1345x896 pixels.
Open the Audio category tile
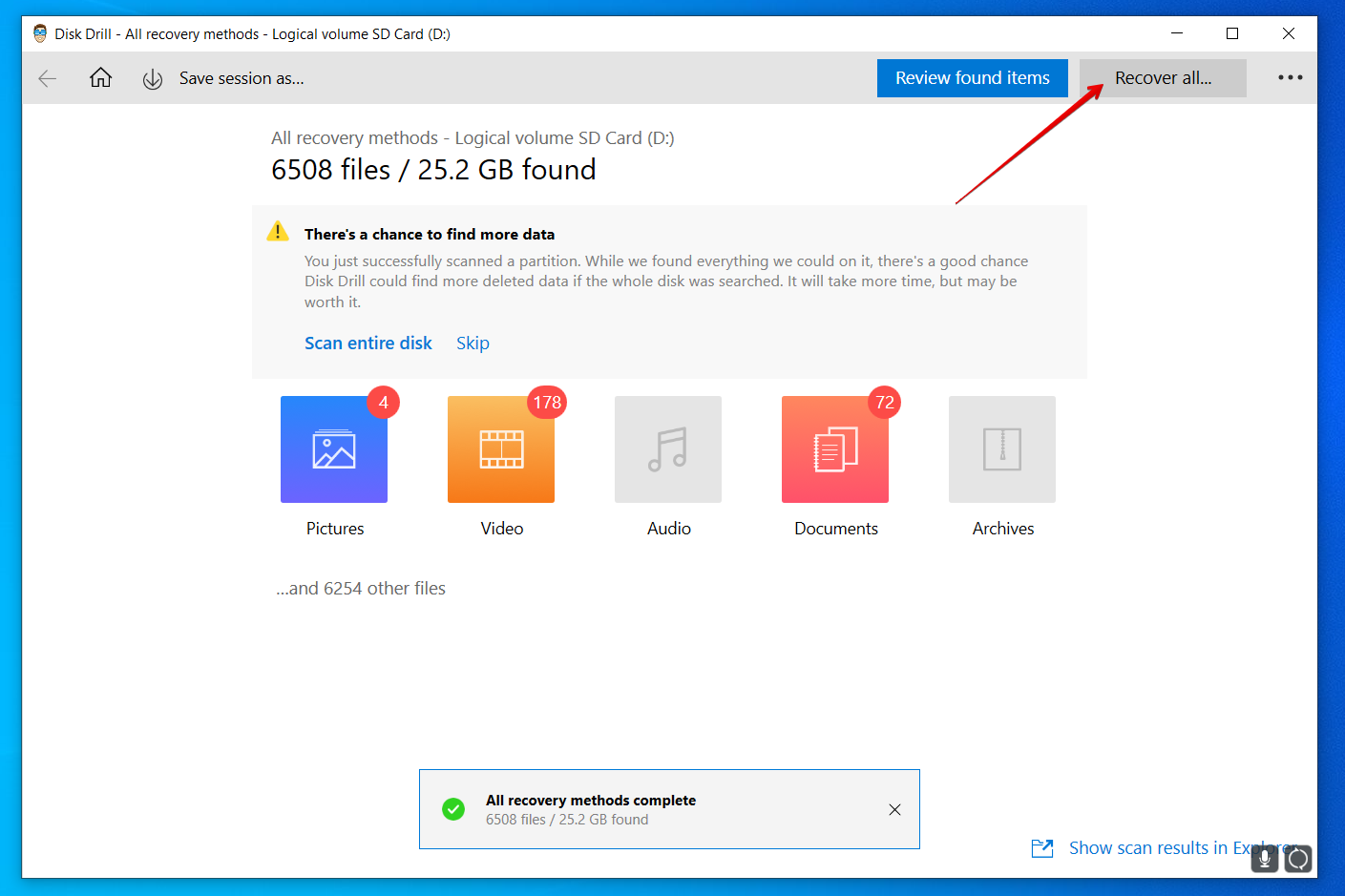pos(668,449)
